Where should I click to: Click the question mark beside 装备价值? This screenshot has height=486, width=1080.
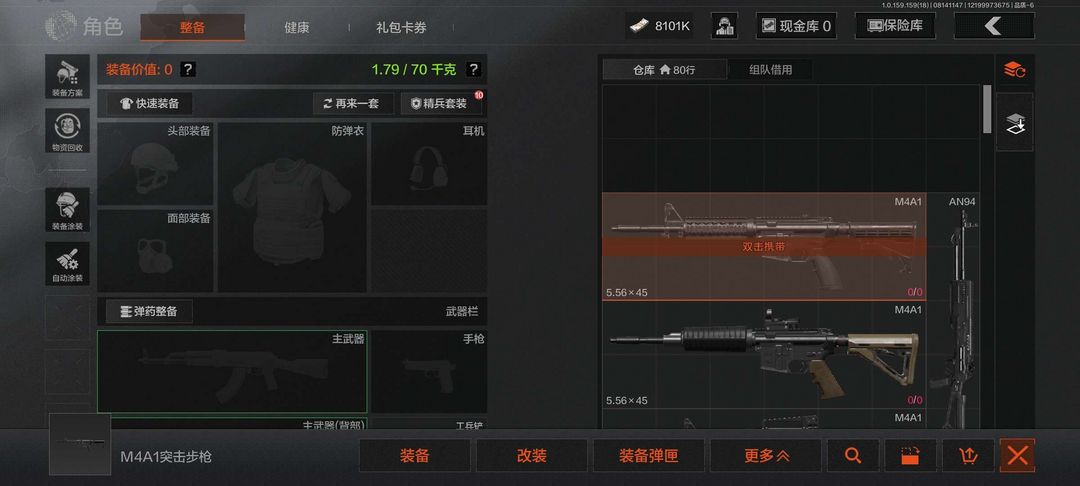(x=188, y=69)
